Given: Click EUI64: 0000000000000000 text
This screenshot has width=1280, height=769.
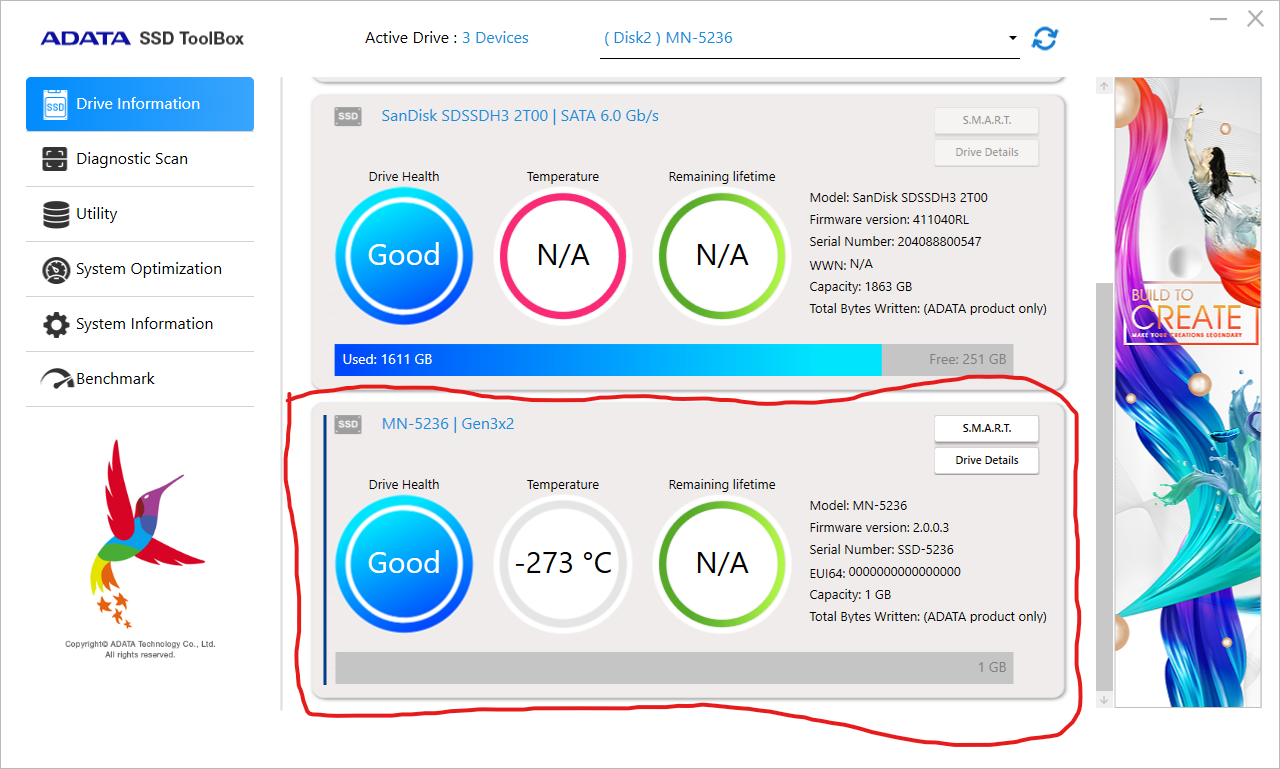Looking at the screenshot, I should pos(885,572).
